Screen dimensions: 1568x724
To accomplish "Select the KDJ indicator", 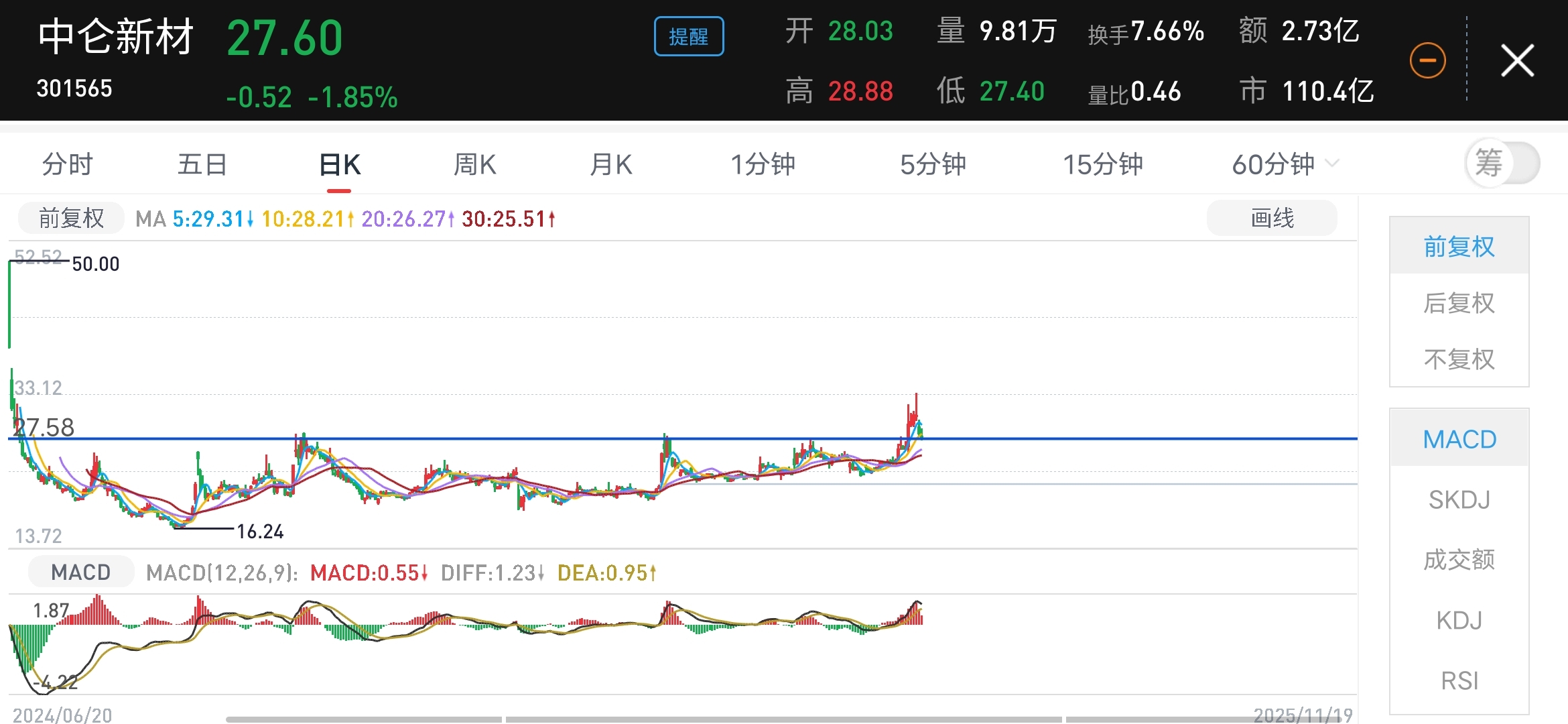I will click(1459, 620).
